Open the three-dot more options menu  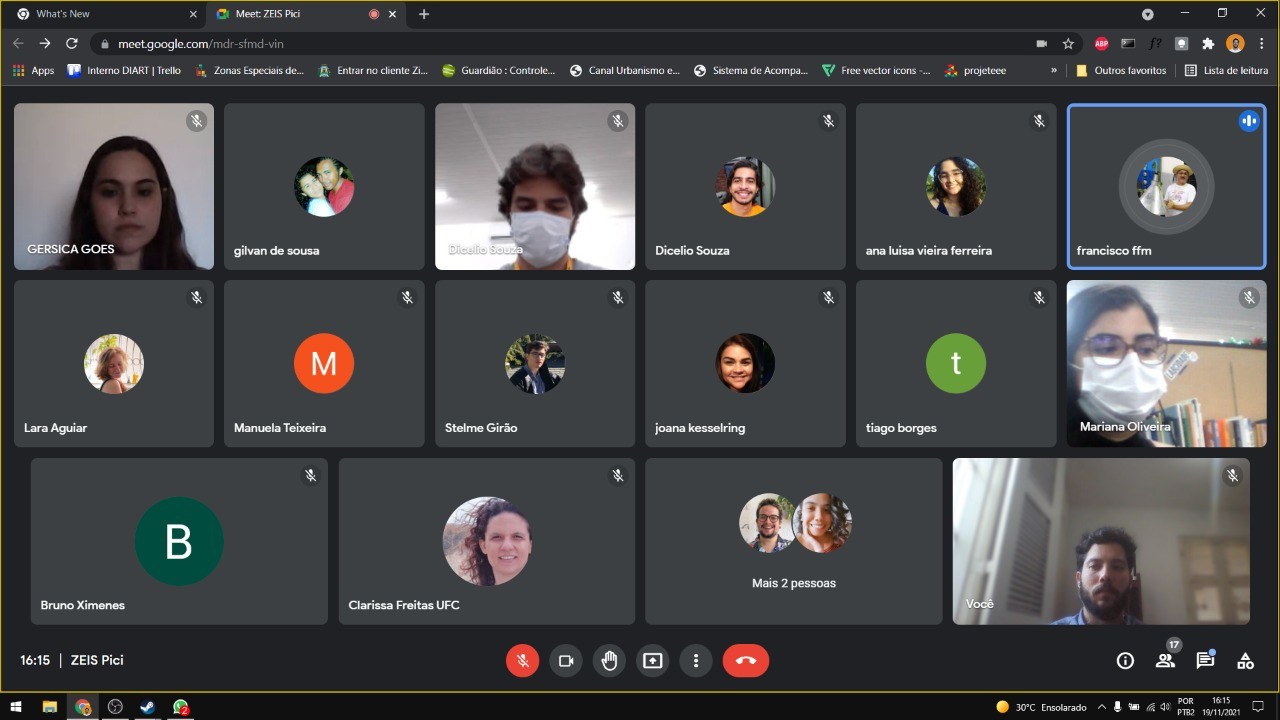(696, 661)
